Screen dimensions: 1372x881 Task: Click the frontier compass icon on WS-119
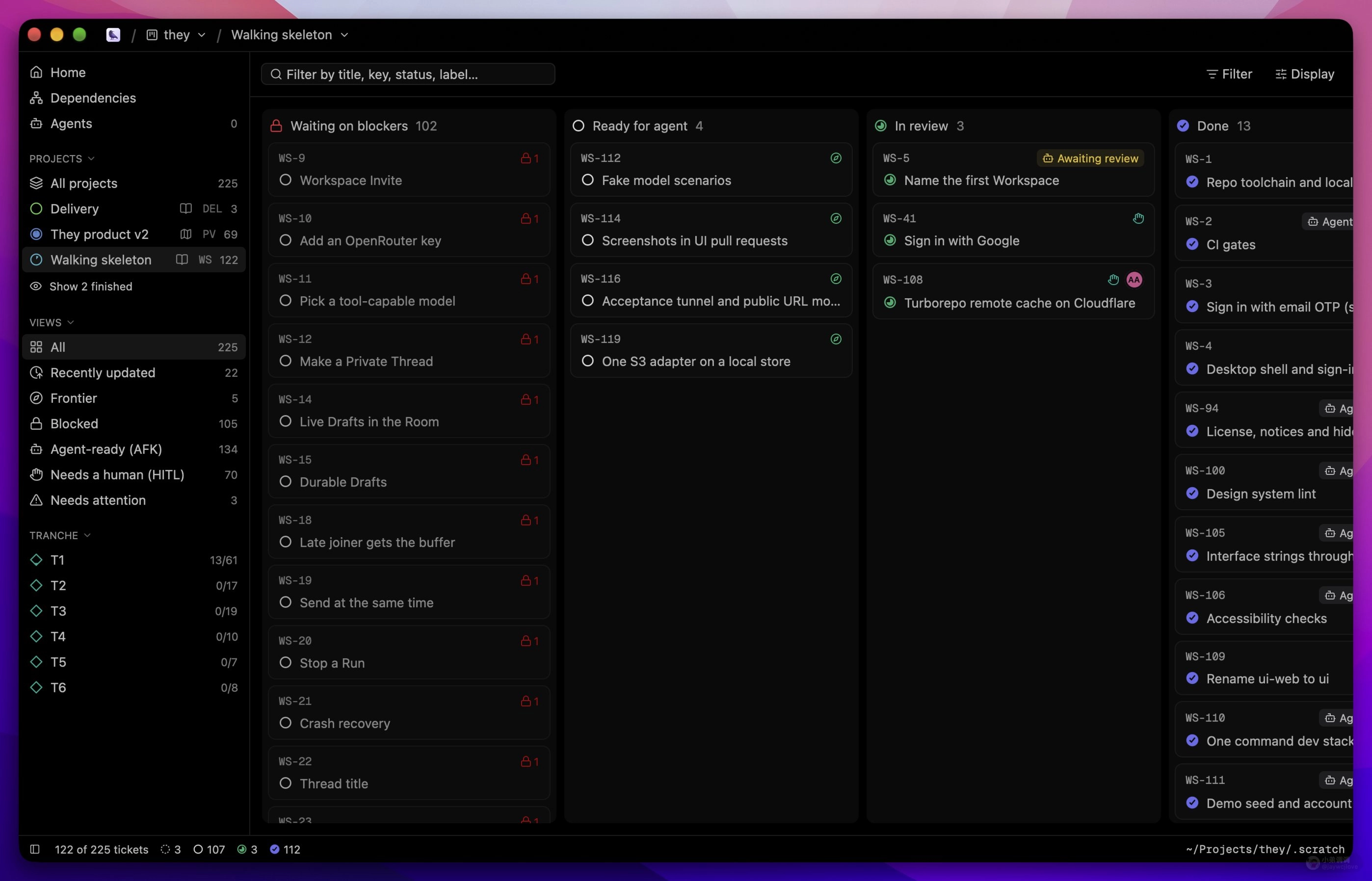pyautogui.click(x=836, y=339)
